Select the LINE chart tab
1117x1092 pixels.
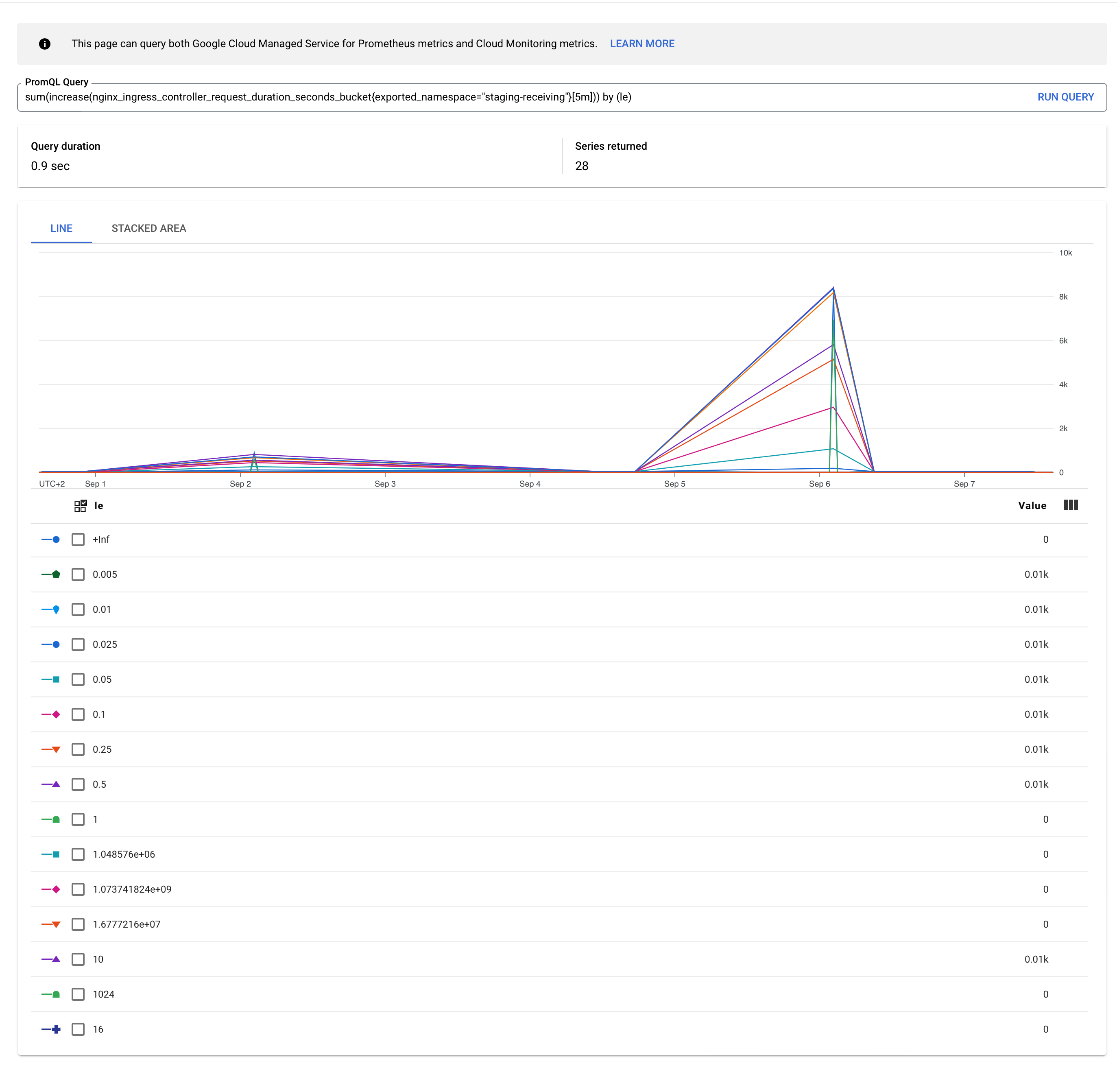tap(61, 228)
